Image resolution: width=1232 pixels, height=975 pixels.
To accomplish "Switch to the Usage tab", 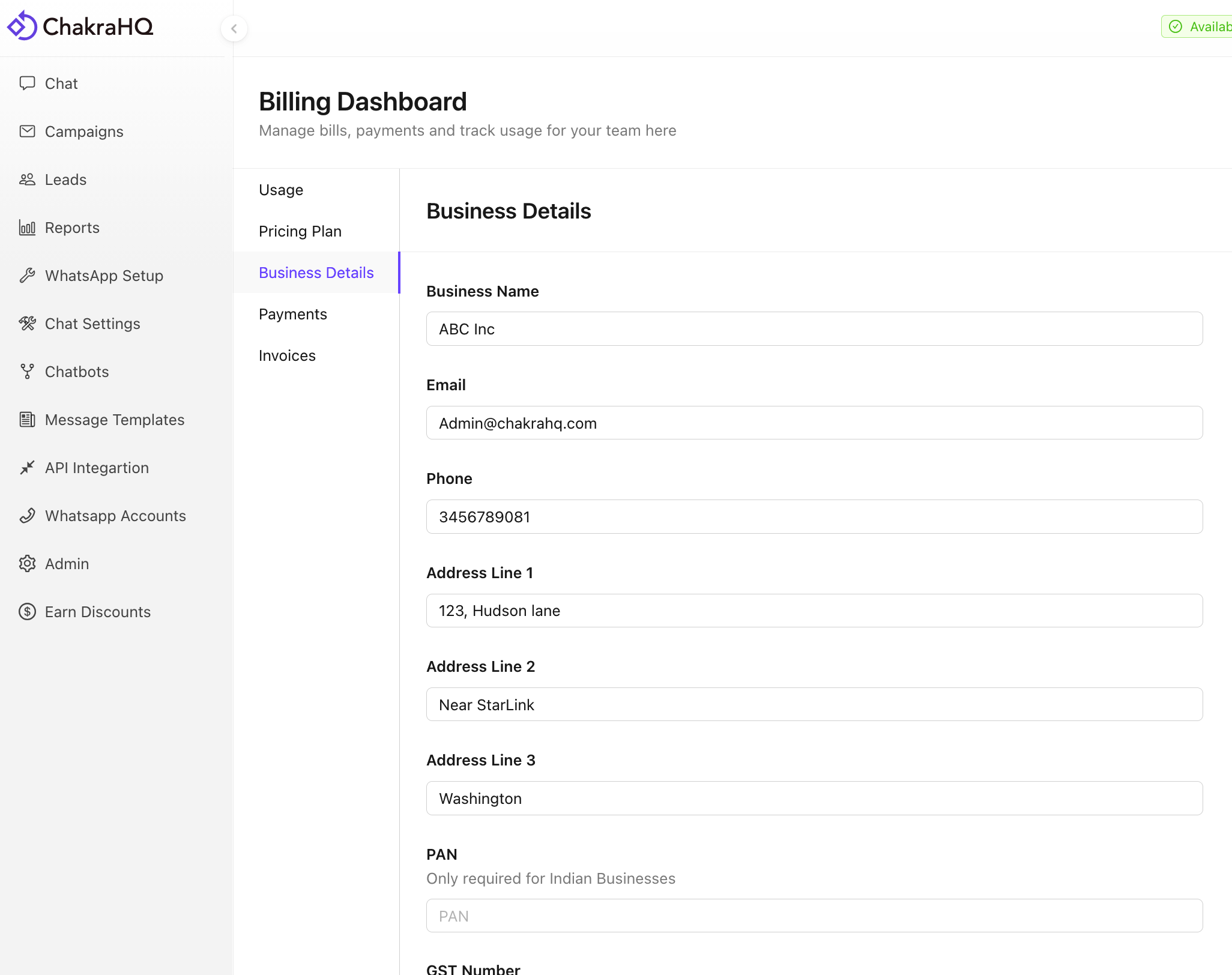I will [281, 190].
